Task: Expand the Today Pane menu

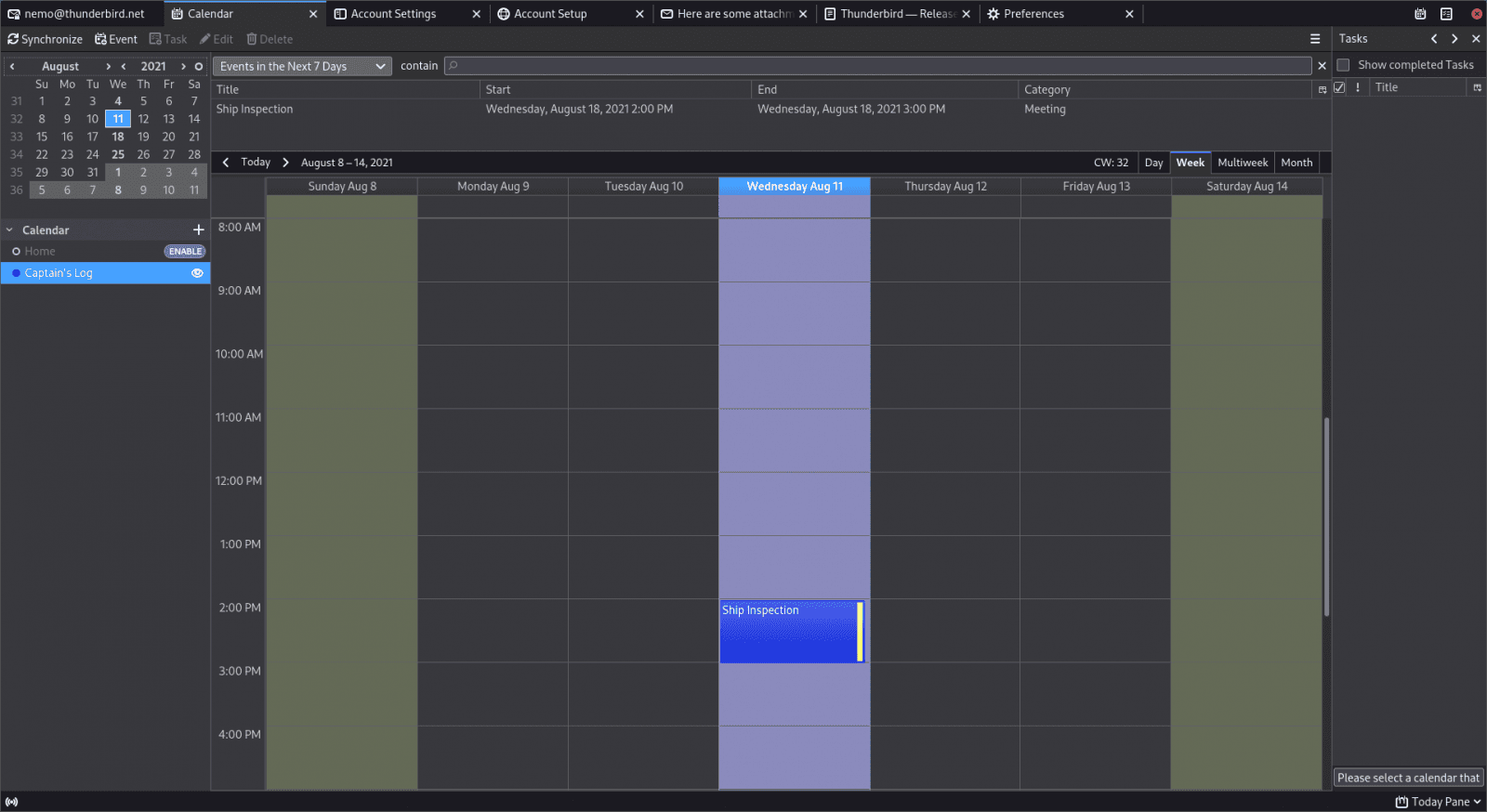Action: coord(1437,802)
